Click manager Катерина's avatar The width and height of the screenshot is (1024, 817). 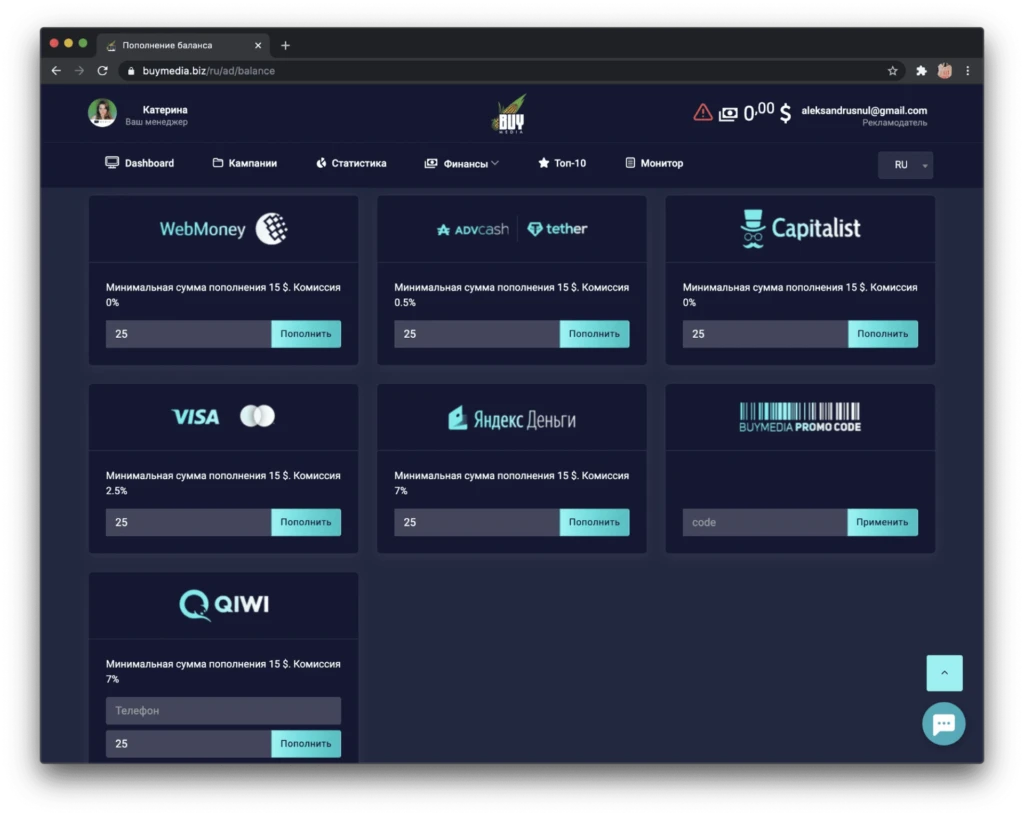tap(103, 112)
